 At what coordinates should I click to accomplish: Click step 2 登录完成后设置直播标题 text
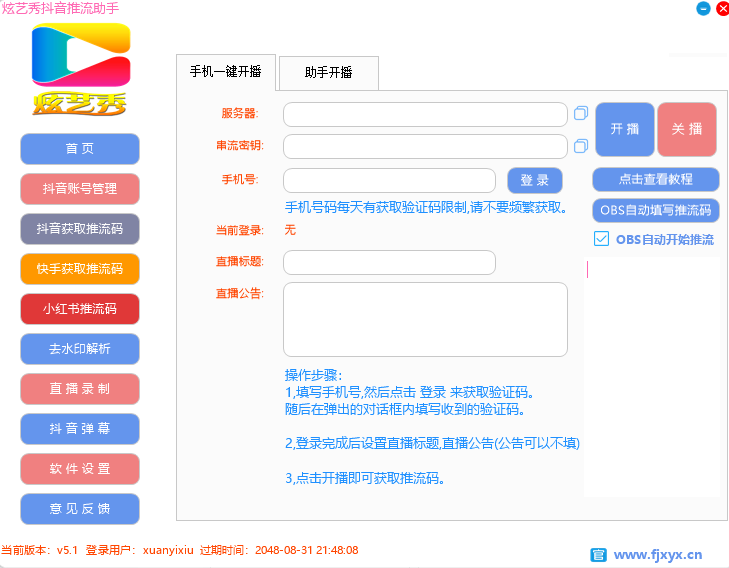pos(432,443)
